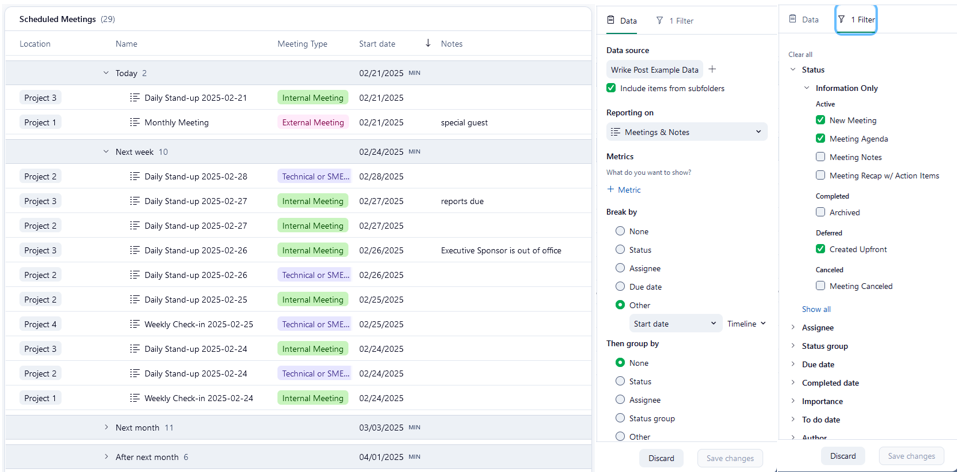Viewport: 962px width, 474px height.
Task: Select Break by Status radio option
Action: 620,250
